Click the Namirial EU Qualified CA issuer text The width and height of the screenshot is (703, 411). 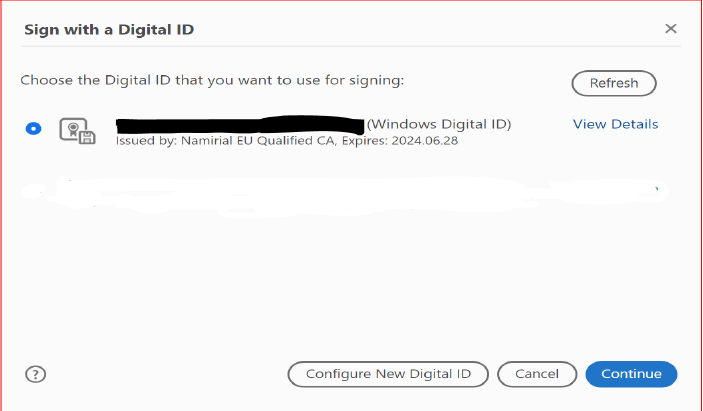pos(258,141)
